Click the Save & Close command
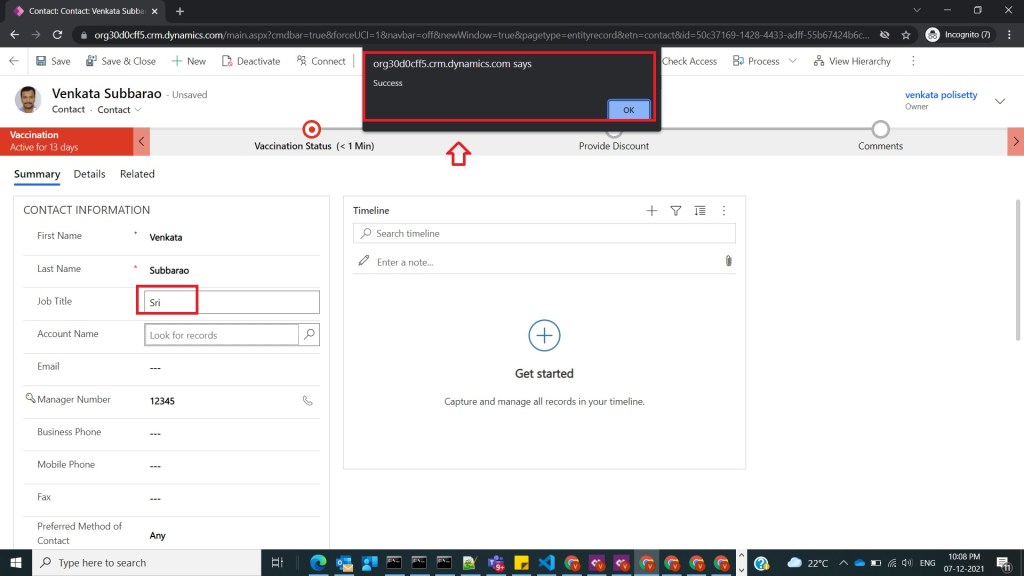This screenshot has height=576, width=1024. tap(121, 61)
